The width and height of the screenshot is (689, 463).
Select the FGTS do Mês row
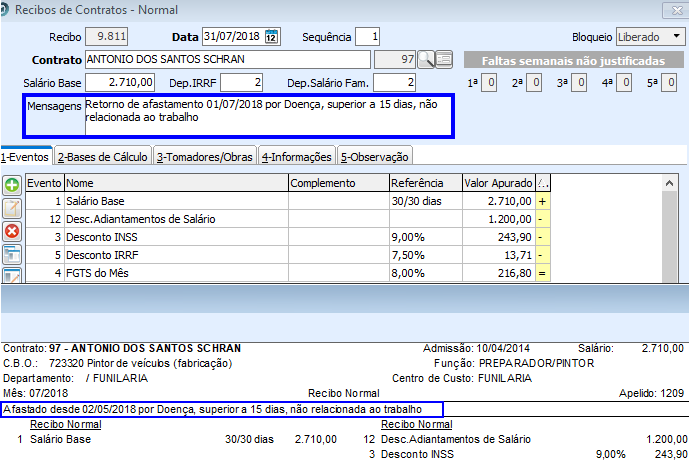(x=288, y=273)
